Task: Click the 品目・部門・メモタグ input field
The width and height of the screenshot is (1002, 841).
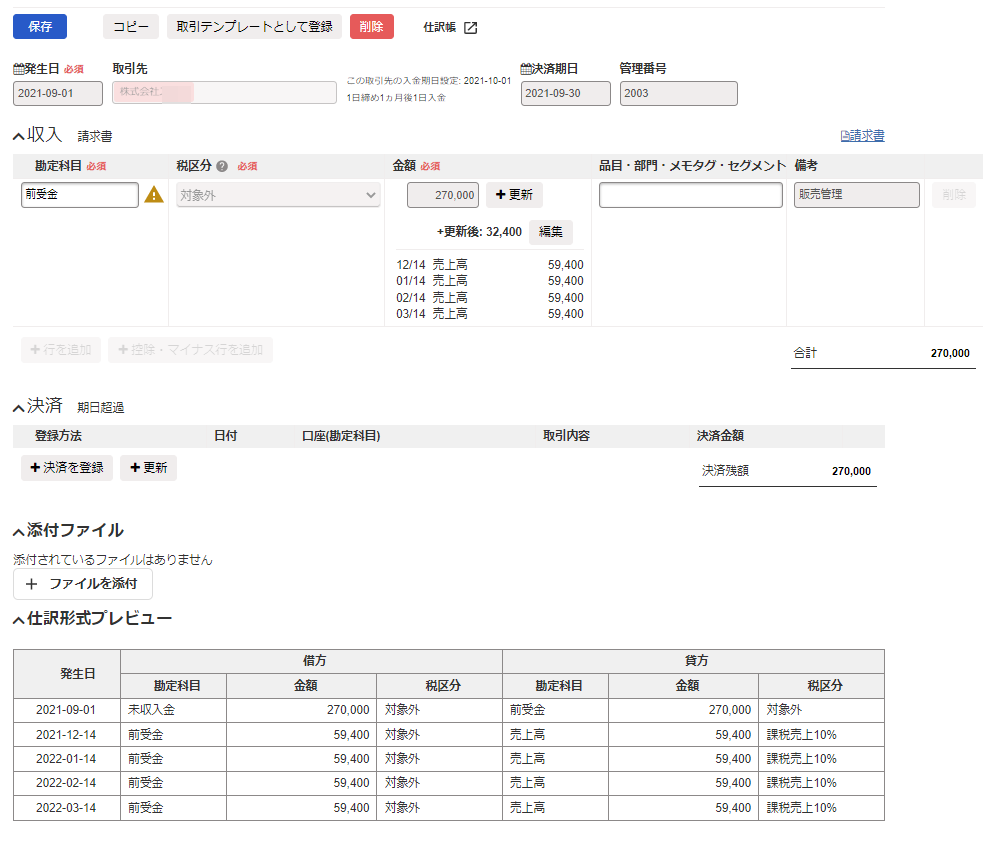Action: point(691,195)
